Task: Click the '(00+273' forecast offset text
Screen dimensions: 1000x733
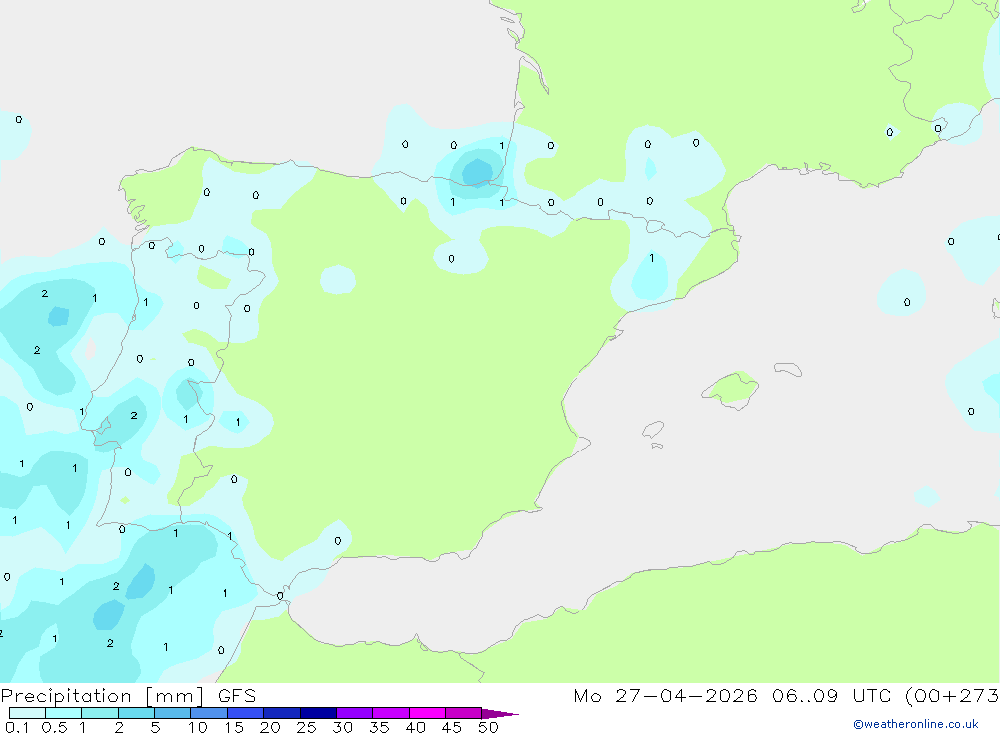Action: coord(952,695)
